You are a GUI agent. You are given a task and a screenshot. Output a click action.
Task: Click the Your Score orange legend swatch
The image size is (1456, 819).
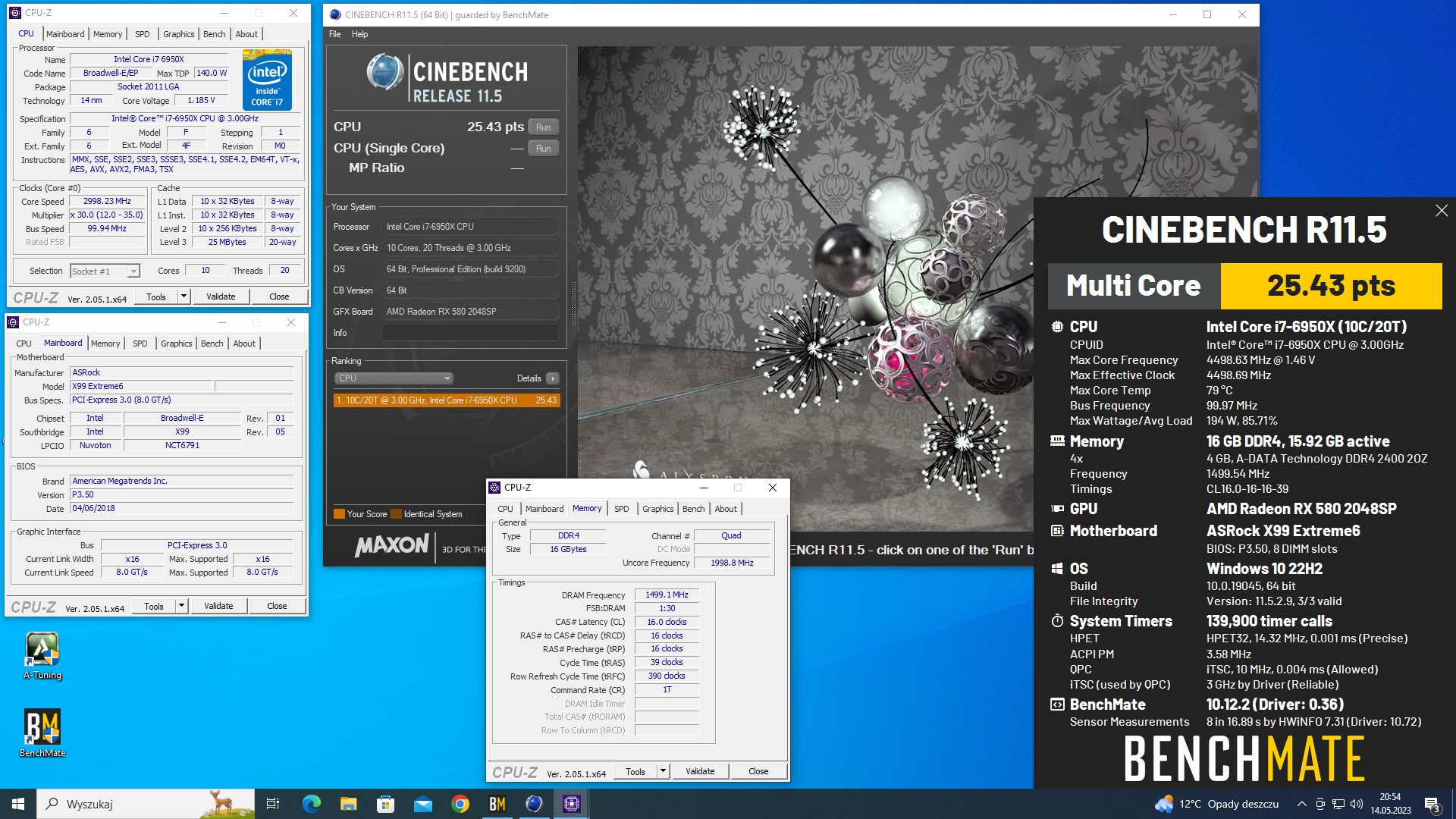click(x=339, y=514)
